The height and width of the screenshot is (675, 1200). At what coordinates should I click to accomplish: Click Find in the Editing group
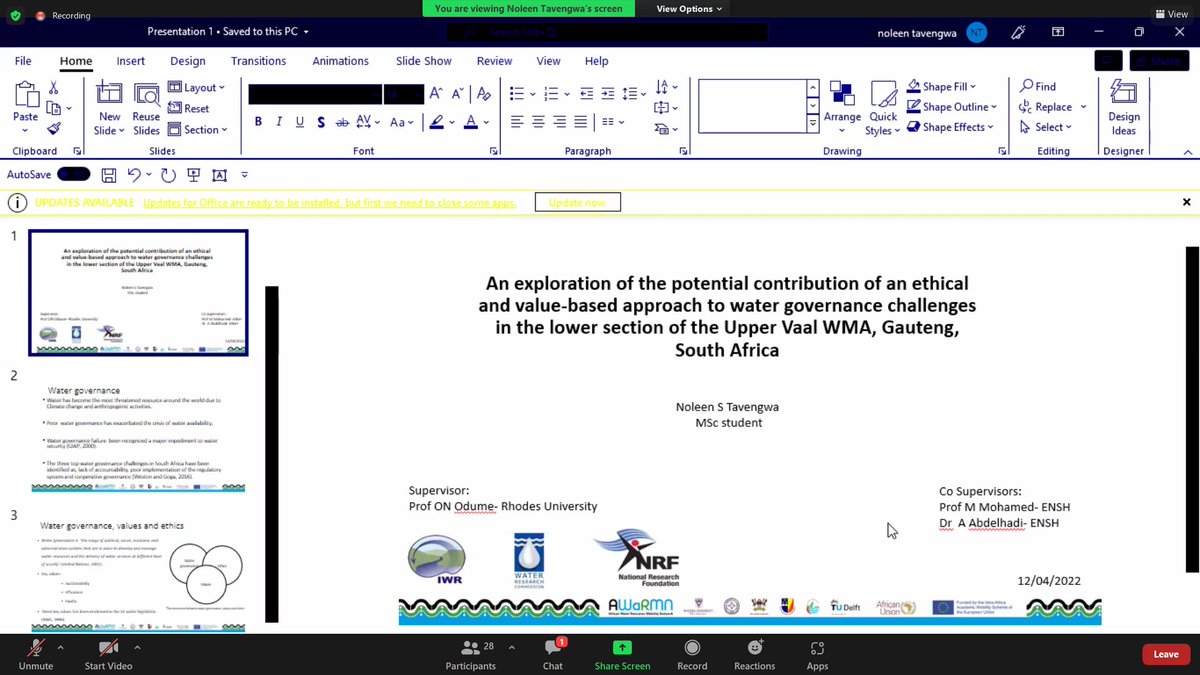pyautogui.click(x=1037, y=86)
